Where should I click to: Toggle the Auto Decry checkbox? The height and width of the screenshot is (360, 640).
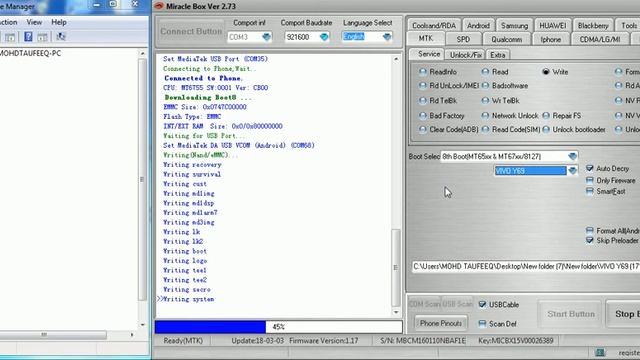click(x=589, y=168)
